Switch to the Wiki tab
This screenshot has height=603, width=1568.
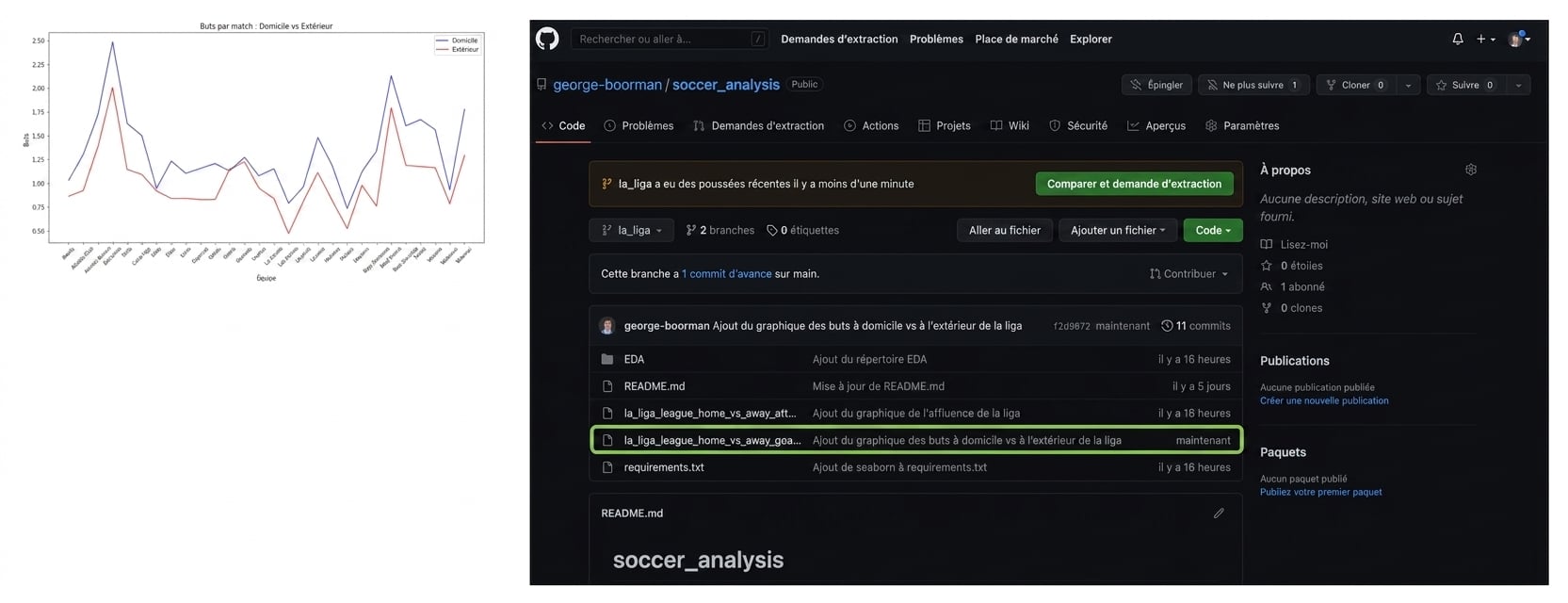pyautogui.click(x=1010, y=125)
